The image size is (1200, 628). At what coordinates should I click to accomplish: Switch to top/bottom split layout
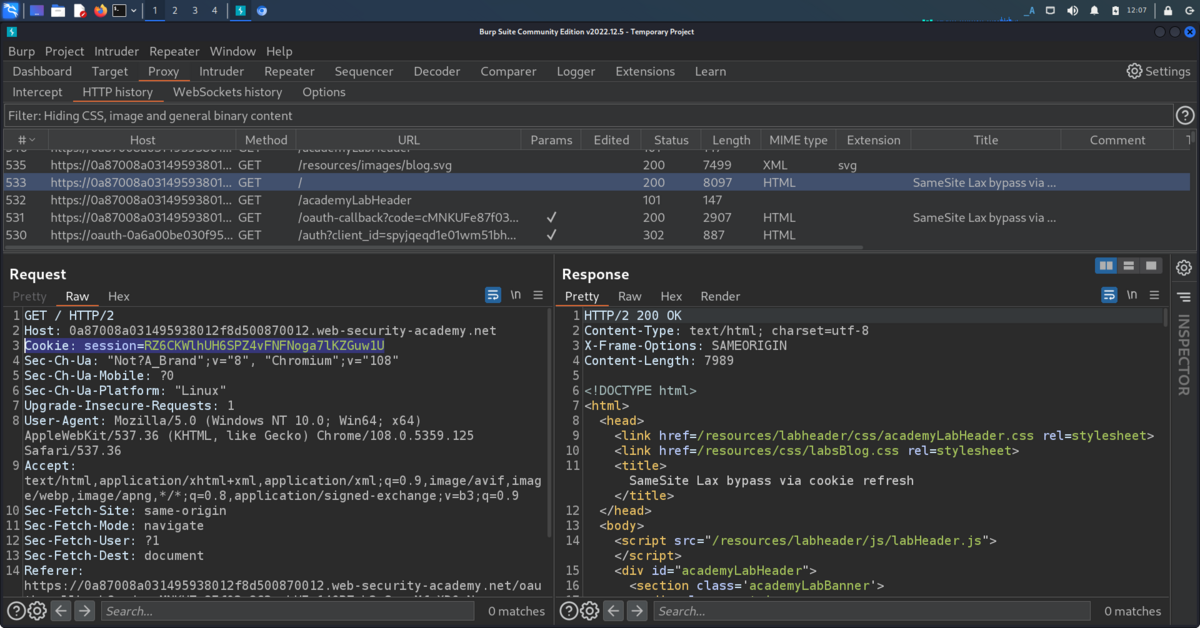pyautogui.click(x=1129, y=265)
